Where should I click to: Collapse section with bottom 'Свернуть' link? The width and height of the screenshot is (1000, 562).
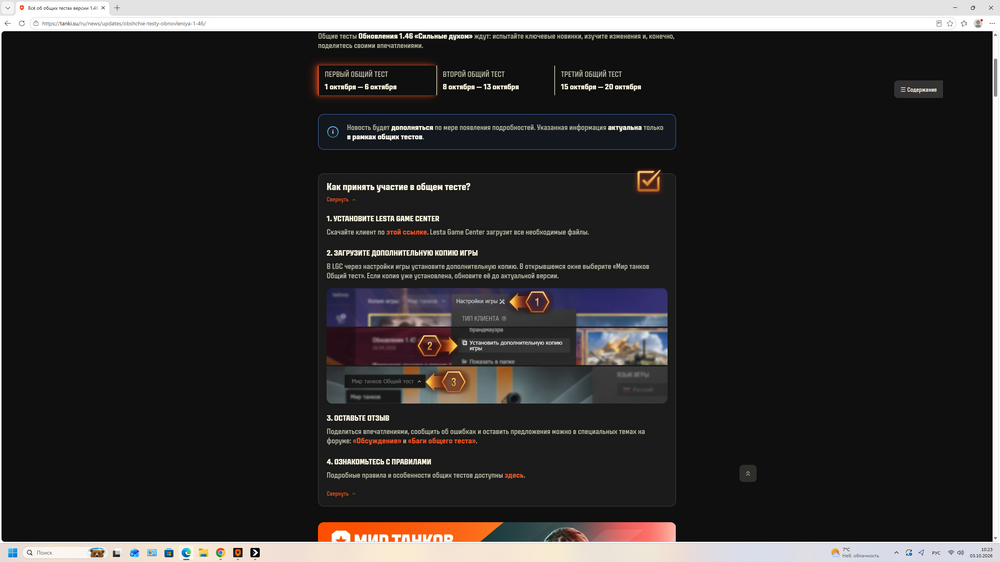[x=341, y=494]
